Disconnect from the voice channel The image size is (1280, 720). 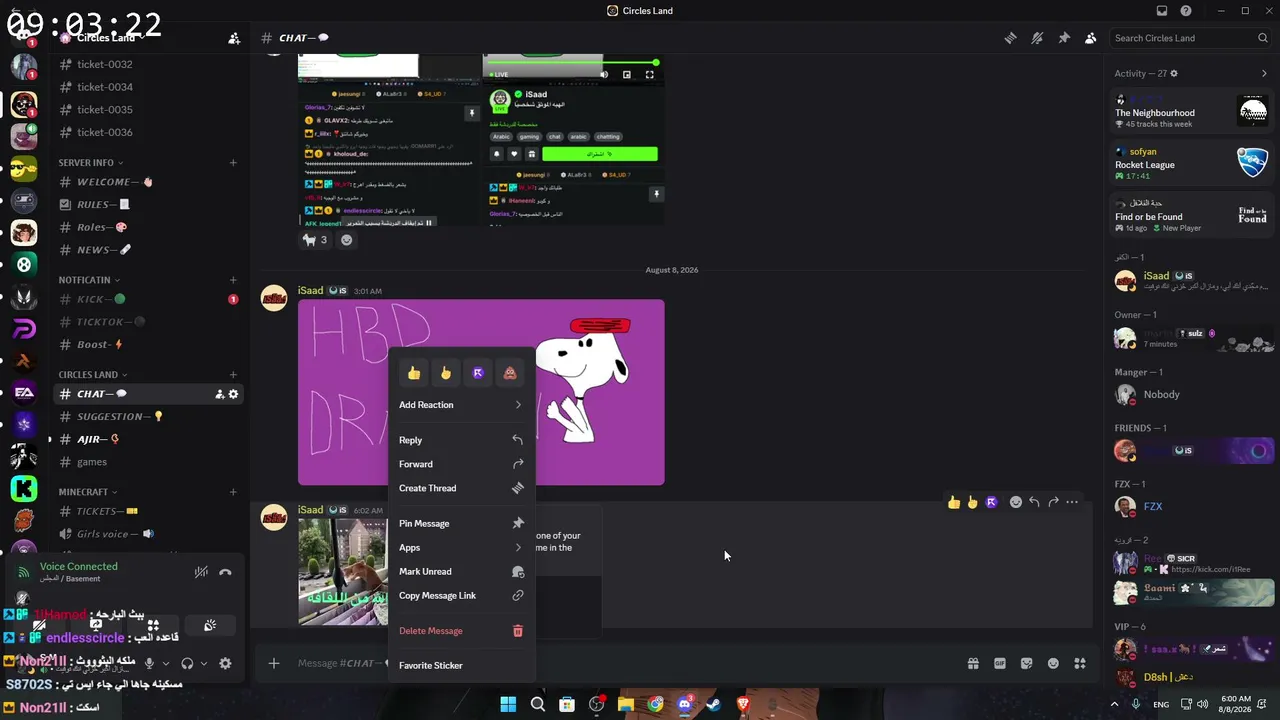[x=225, y=572]
